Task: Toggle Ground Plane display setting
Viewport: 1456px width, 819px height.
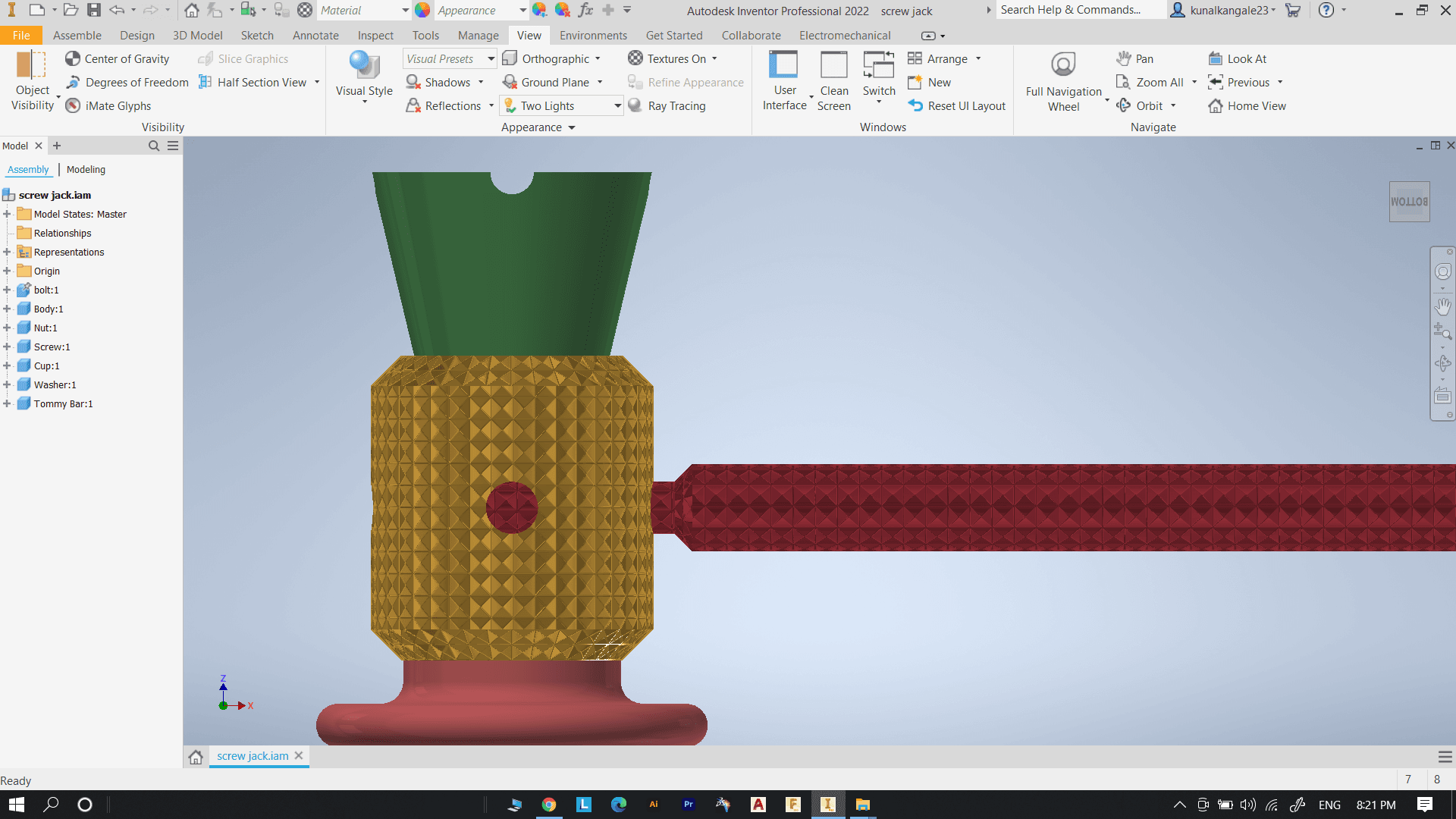Action: 551,82
